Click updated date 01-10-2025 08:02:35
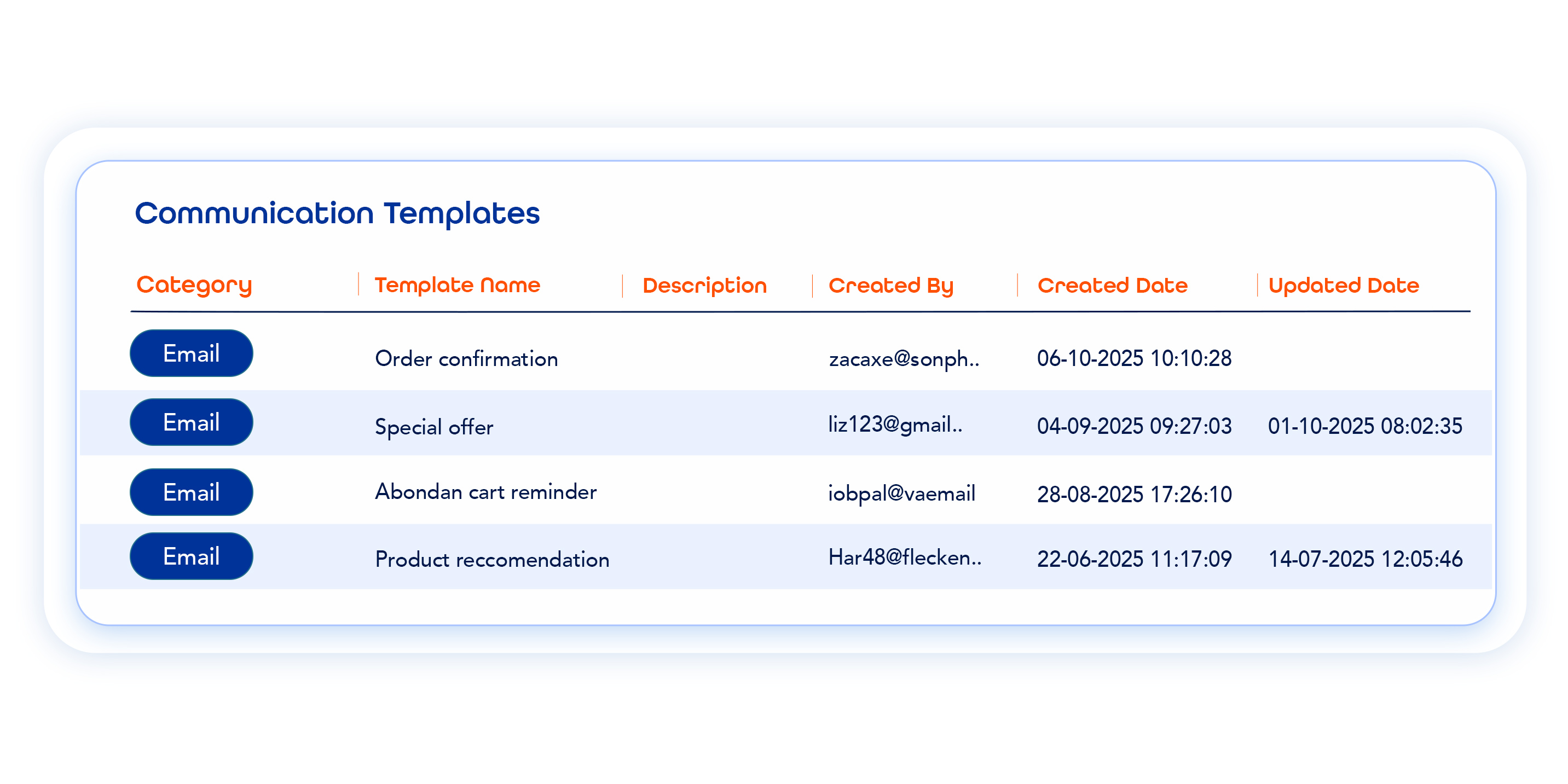1568x784 pixels. (1365, 426)
